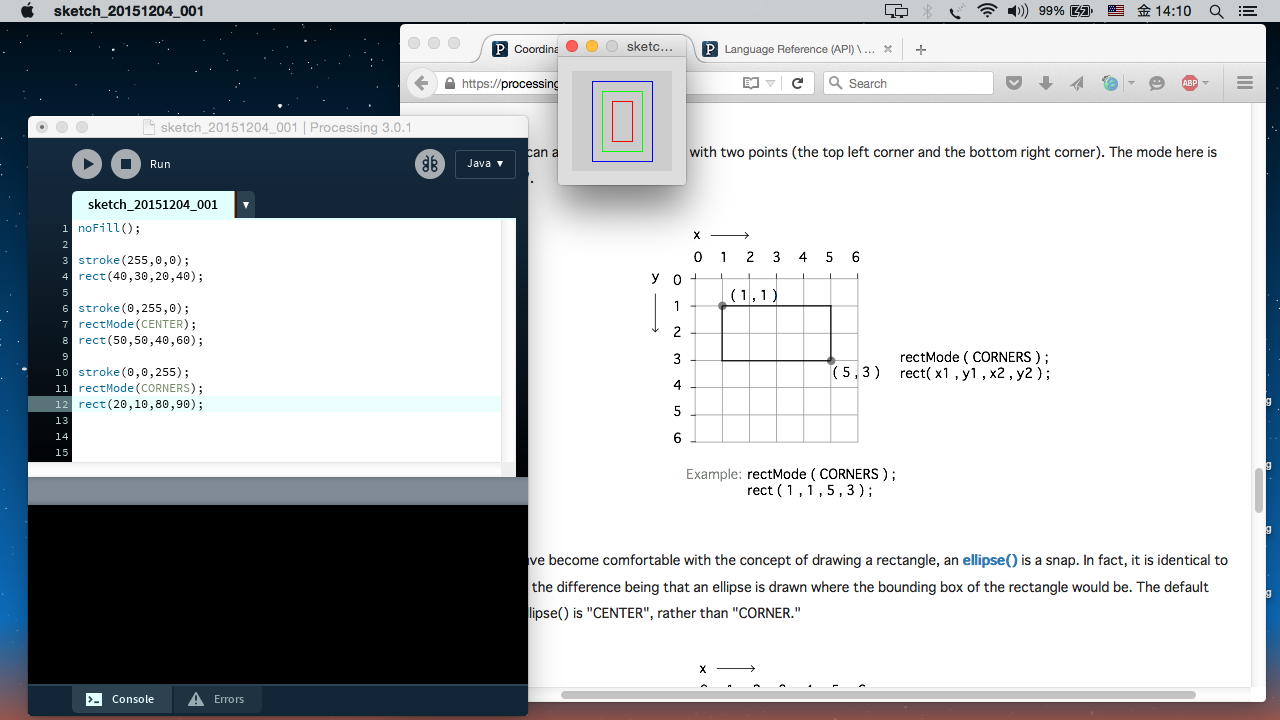The image size is (1280, 720).
Task: Open the Apple menu
Action: [28, 11]
